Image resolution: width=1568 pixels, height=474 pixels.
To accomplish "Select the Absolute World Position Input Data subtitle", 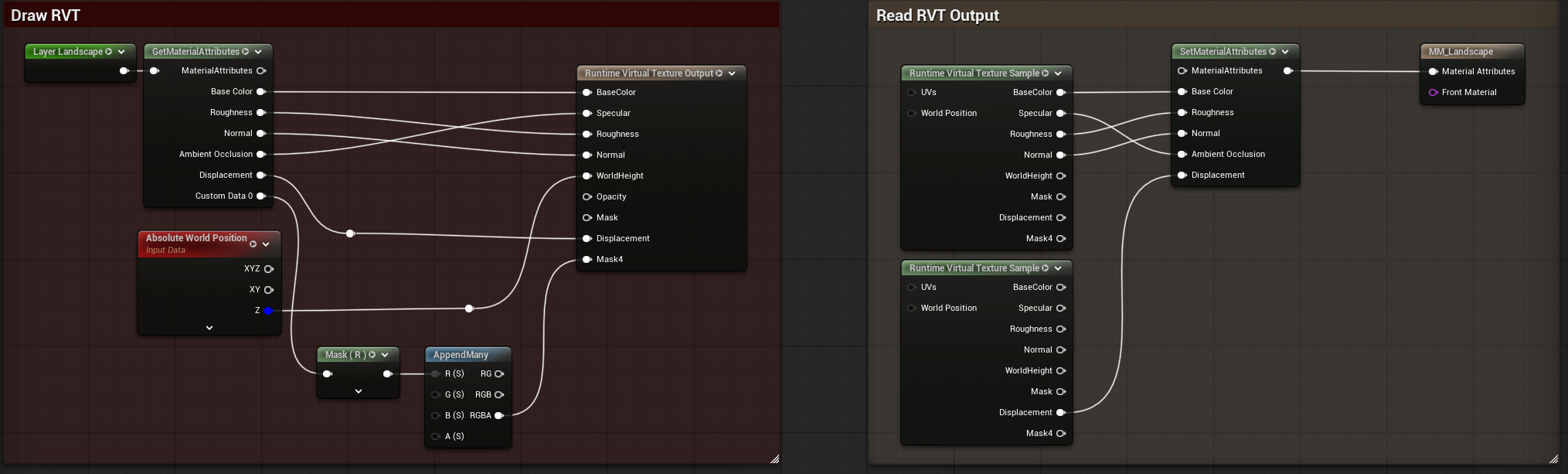I will [x=165, y=251].
